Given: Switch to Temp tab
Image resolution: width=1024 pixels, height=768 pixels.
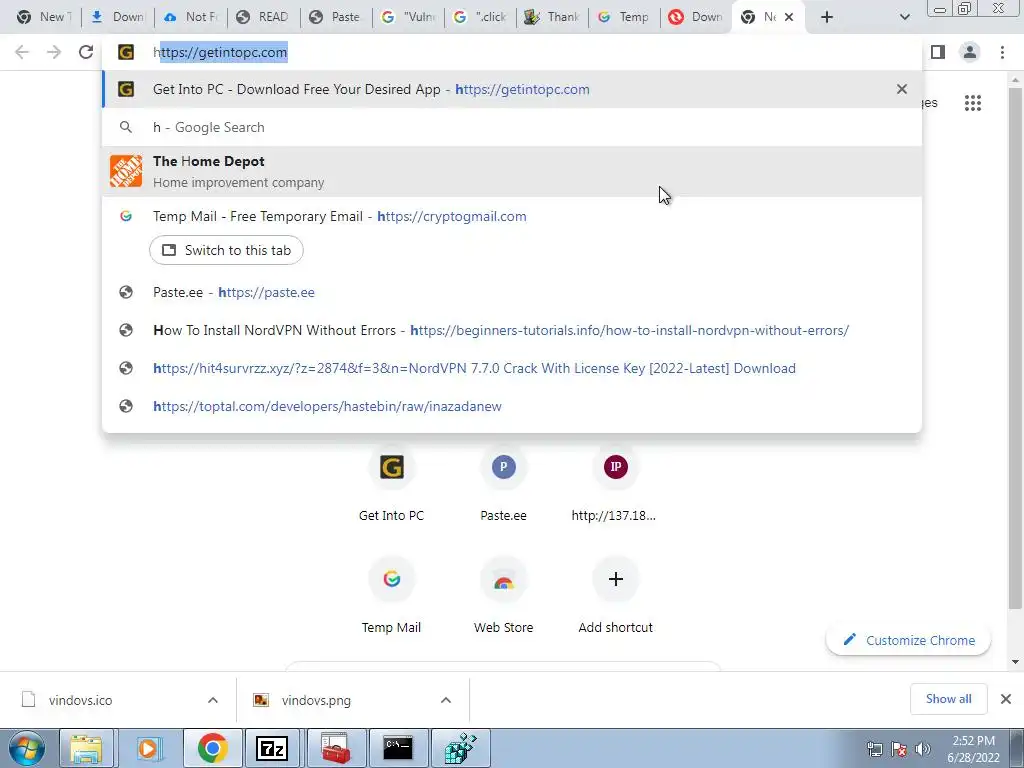Looking at the screenshot, I should pyautogui.click(x=624, y=17).
